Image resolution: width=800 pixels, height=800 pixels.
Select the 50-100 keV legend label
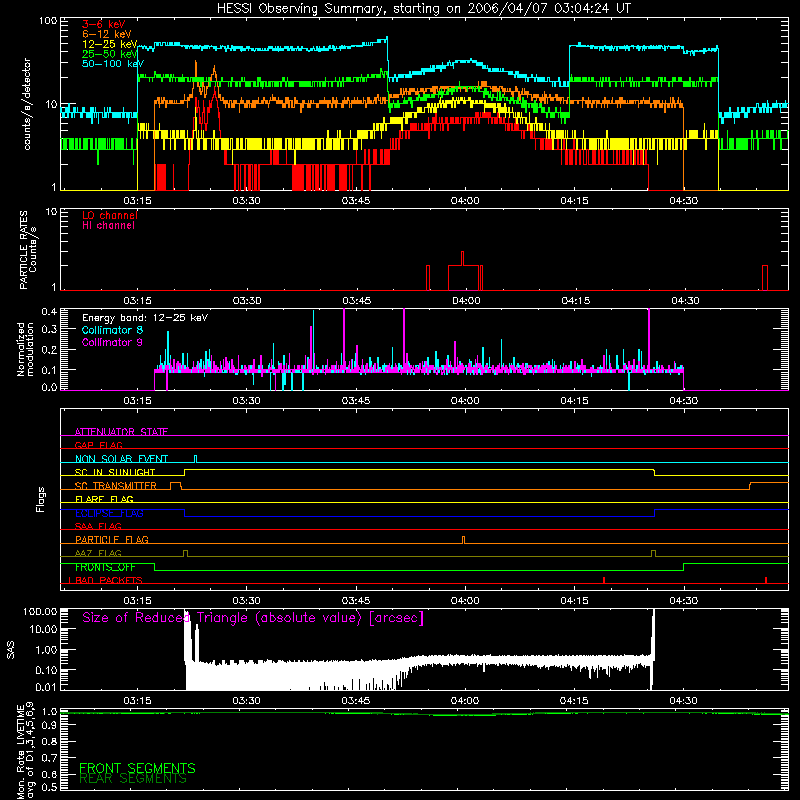click(x=112, y=64)
